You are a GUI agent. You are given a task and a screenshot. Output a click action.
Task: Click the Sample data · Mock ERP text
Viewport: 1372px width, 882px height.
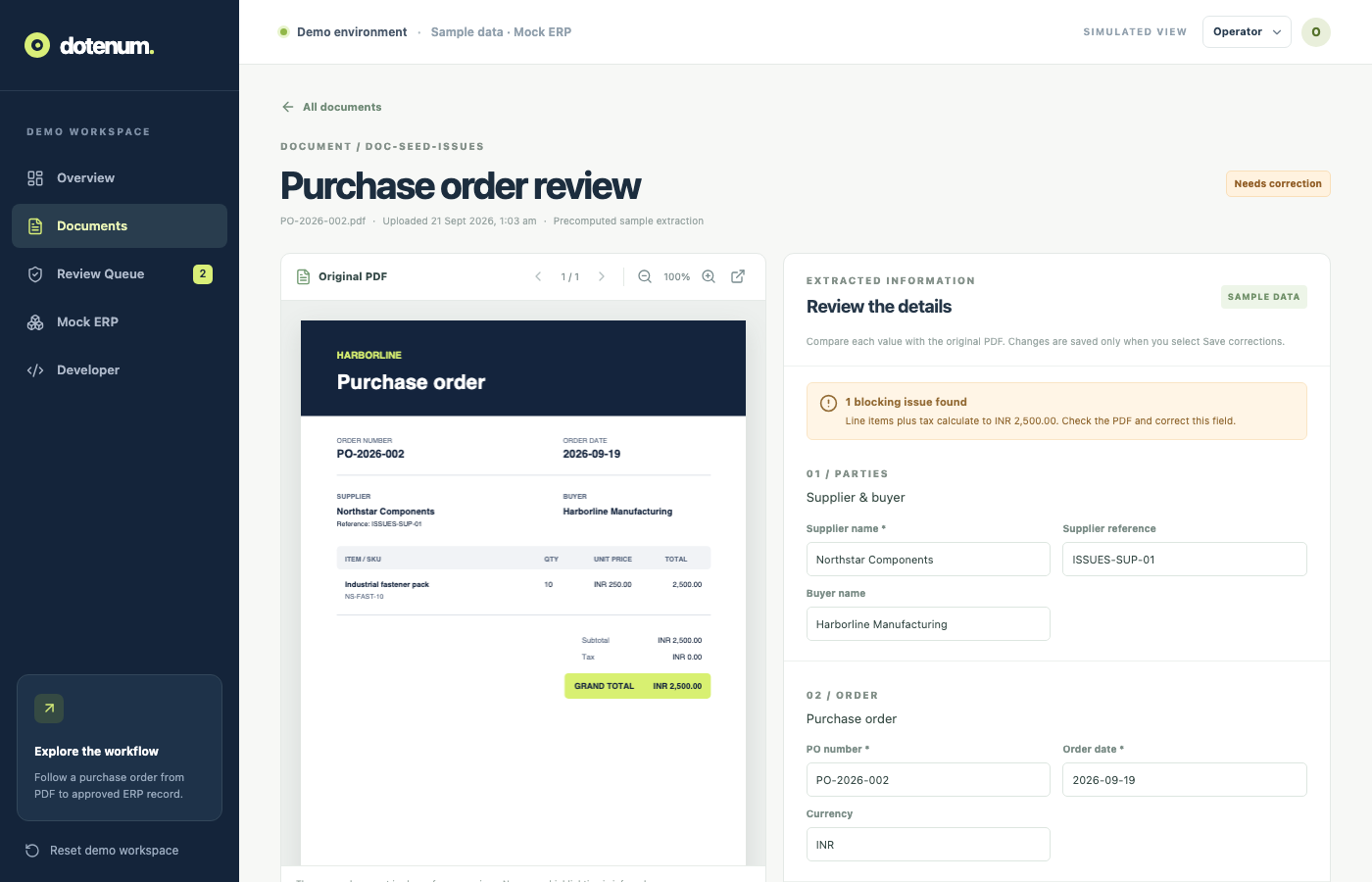[501, 32]
